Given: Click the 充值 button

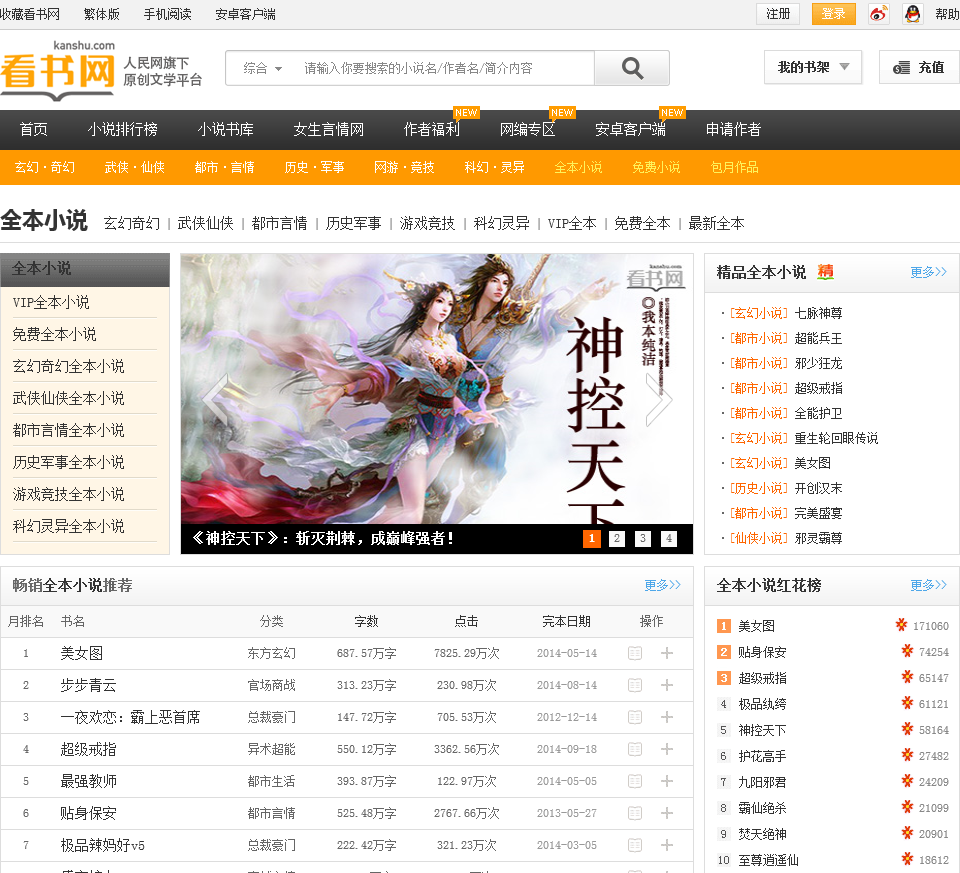Looking at the screenshot, I should click(x=920, y=67).
